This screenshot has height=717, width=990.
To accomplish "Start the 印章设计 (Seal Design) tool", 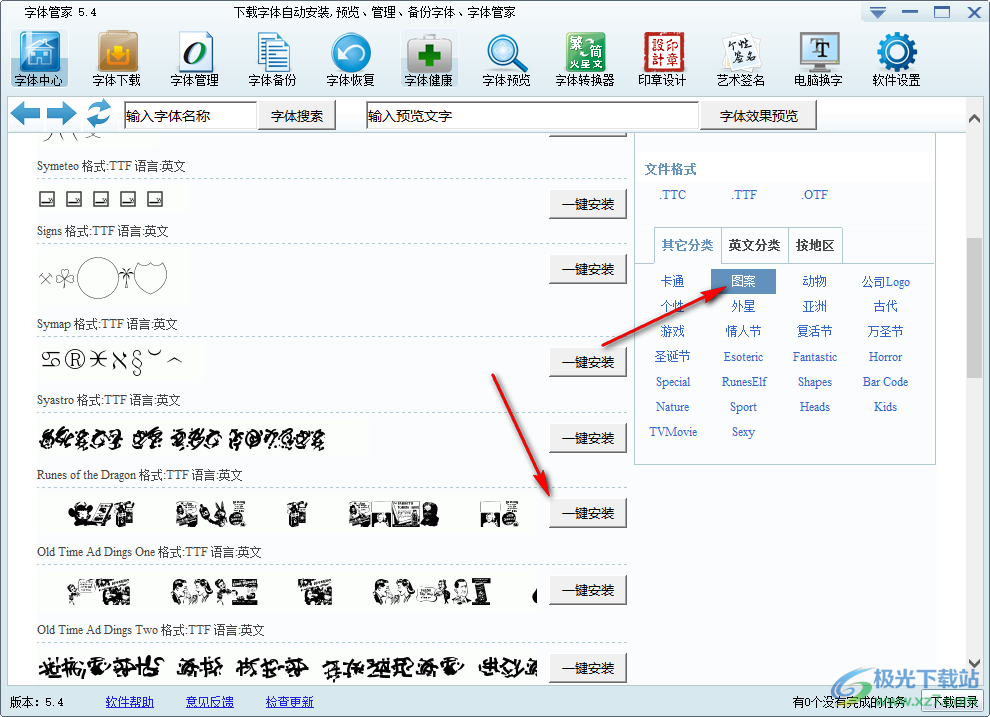I will 661,57.
